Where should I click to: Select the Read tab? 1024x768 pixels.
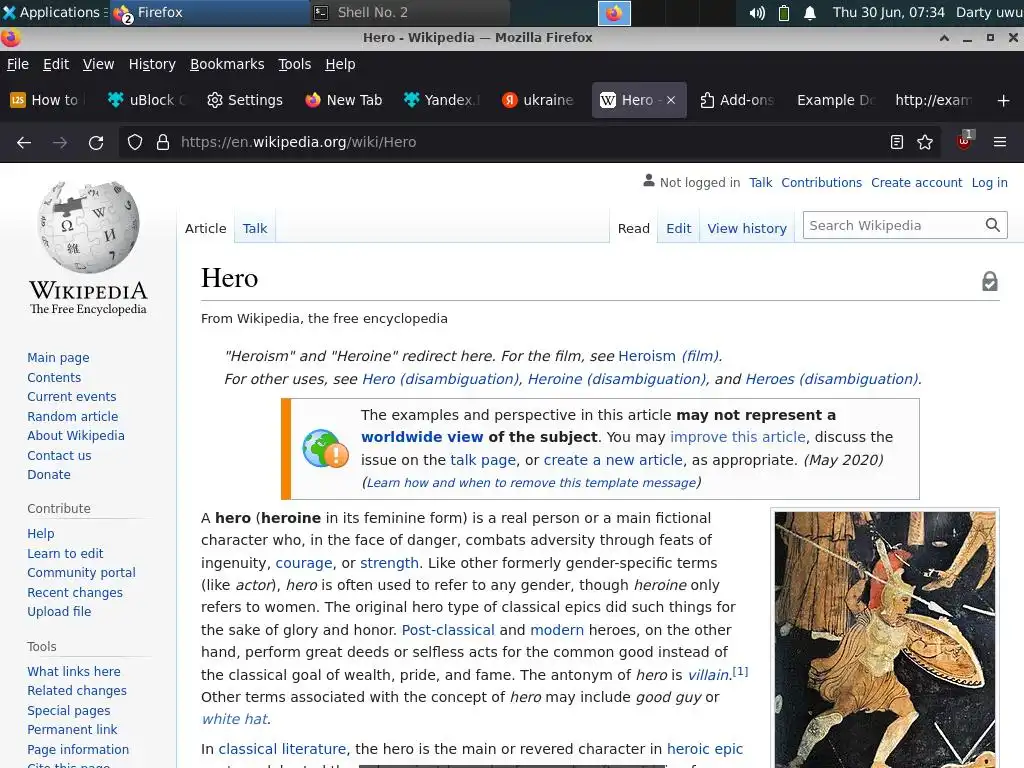pyautogui.click(x=633, y=229)
